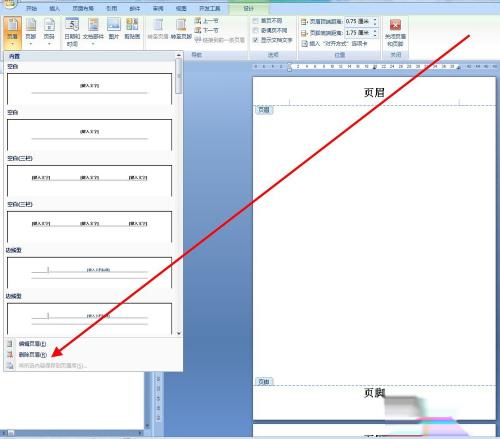Toggle Different Odd & Even Pages checkbox
Image resolution: width=500 pixels, height=439 pixels.
tap(270, 30)
